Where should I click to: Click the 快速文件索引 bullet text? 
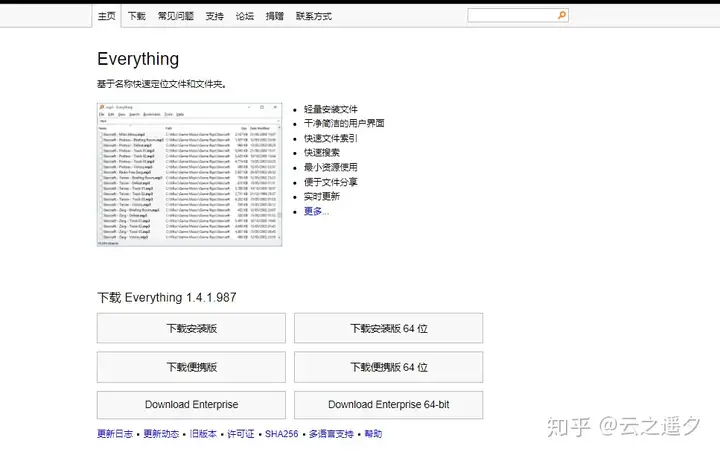point(331,138)
